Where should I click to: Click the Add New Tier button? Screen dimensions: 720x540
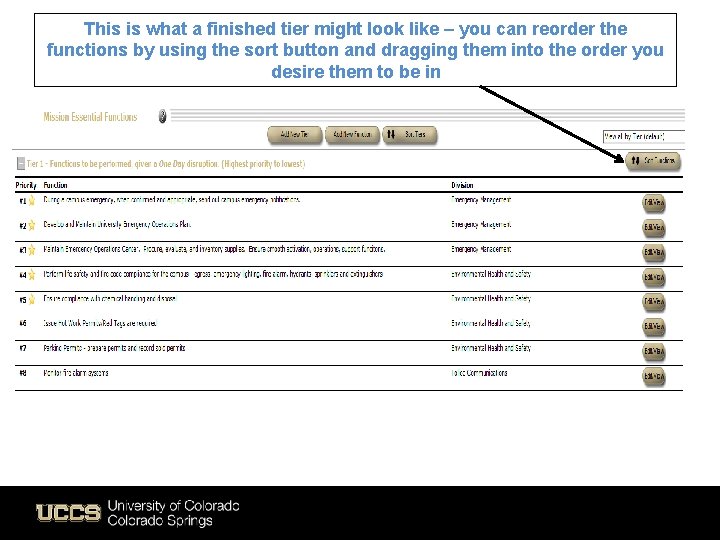click(x=295, y=135)
